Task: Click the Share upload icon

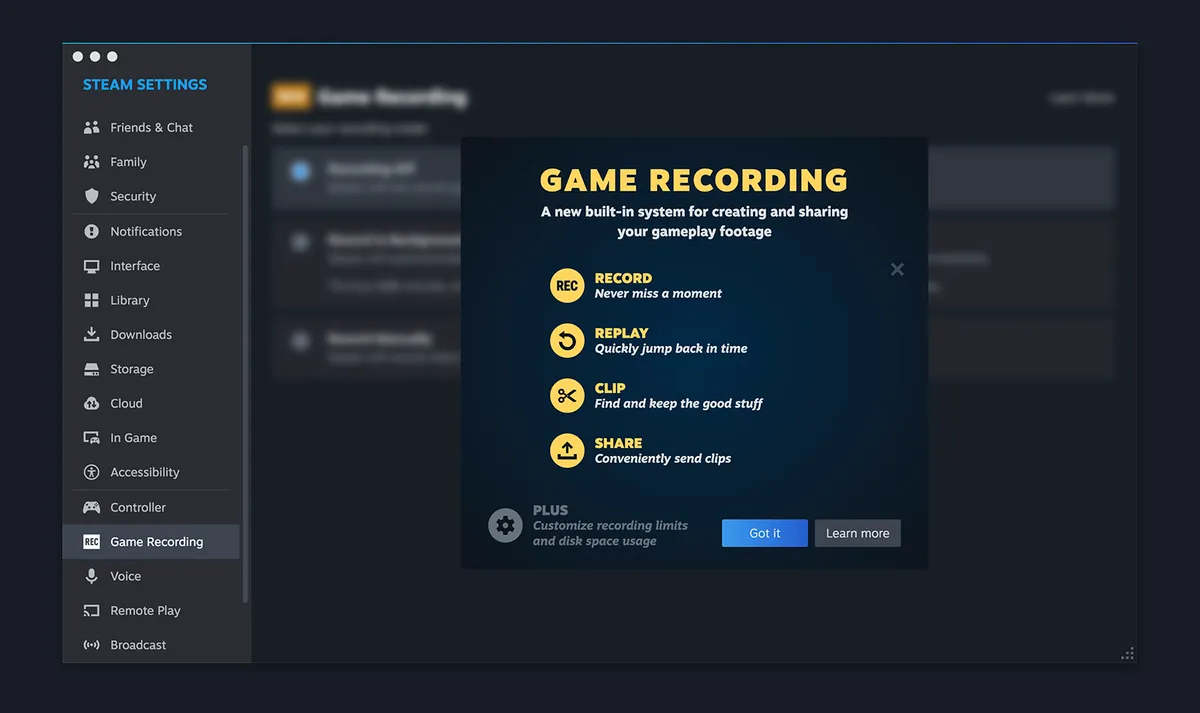Action: (567, 451)
